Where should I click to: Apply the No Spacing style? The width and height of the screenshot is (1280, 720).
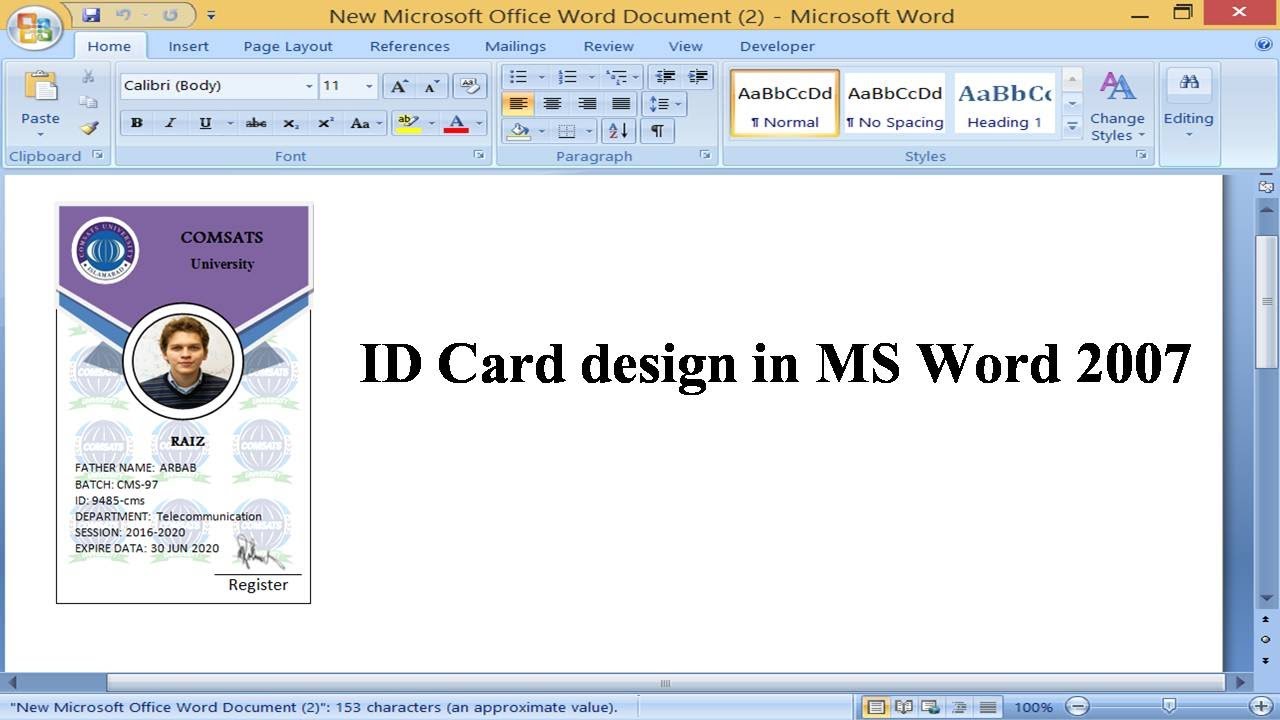[x=895, y=103]
